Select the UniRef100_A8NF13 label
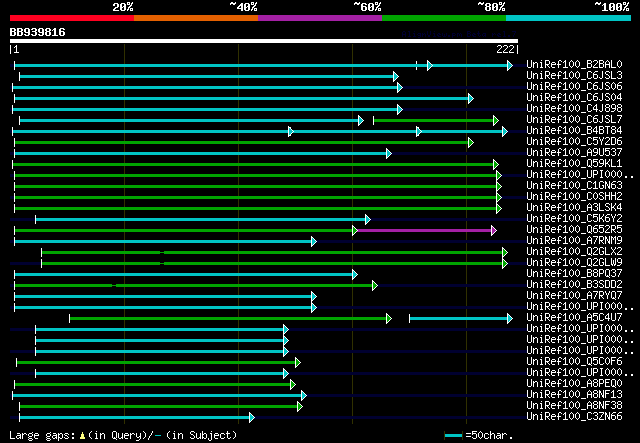 pyautogui.click(x=574, y=395)
